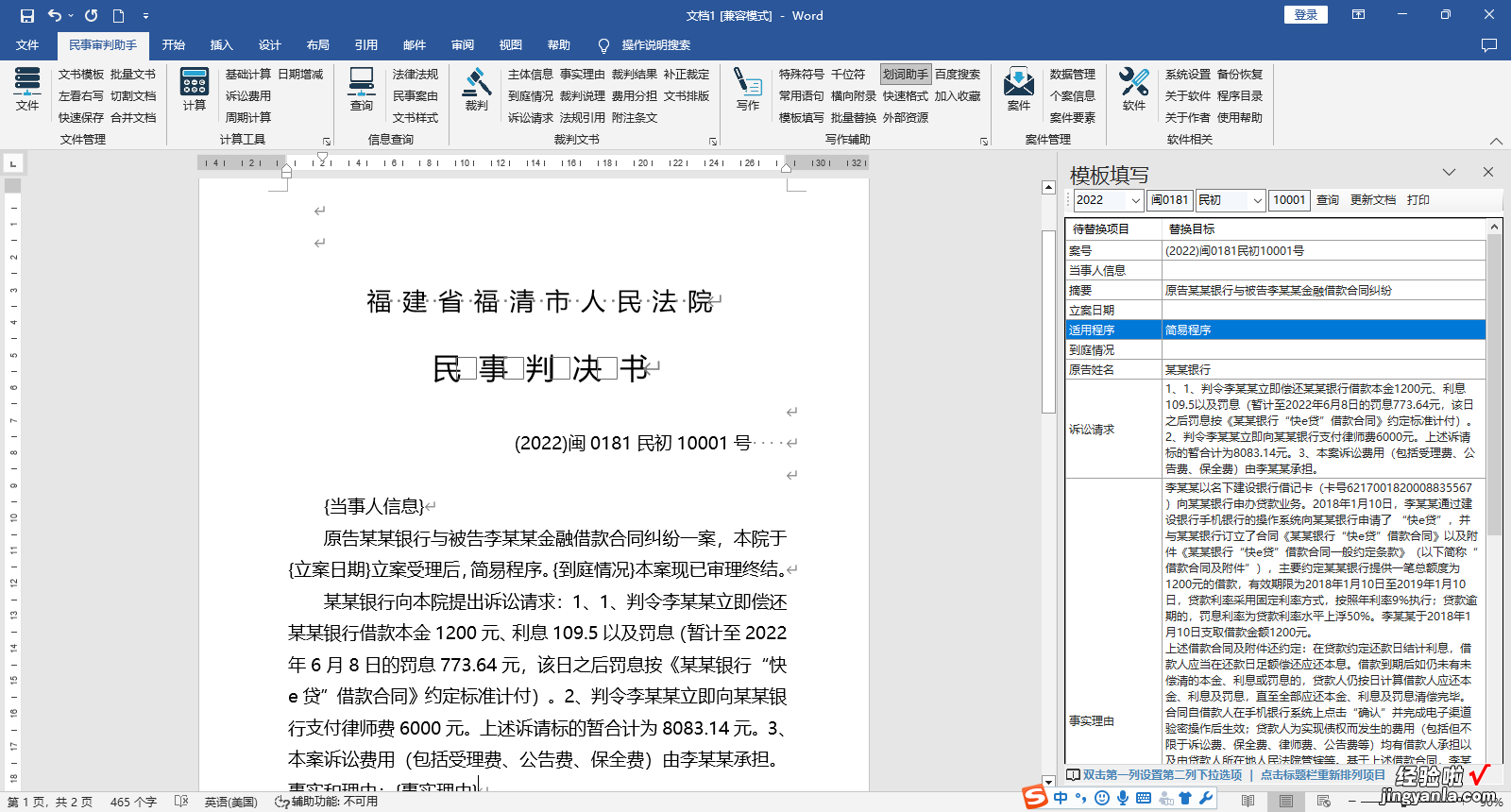This screenshot has height=812, width=1511.
Task: Open the 软件 tools icon
Action: click(x=1134, y=89)
